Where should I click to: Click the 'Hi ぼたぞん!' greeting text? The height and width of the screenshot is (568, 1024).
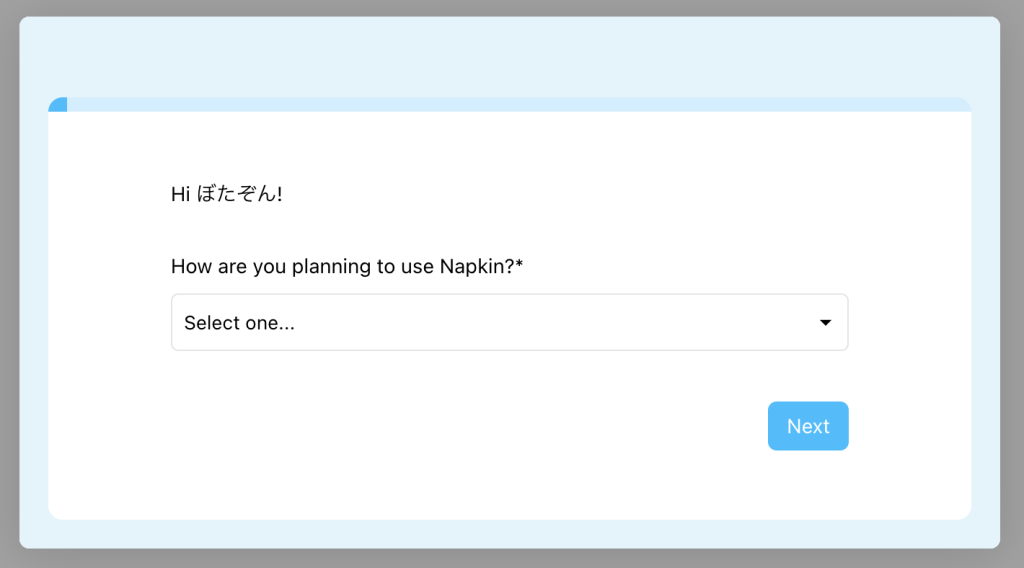(x=226, y=194)
